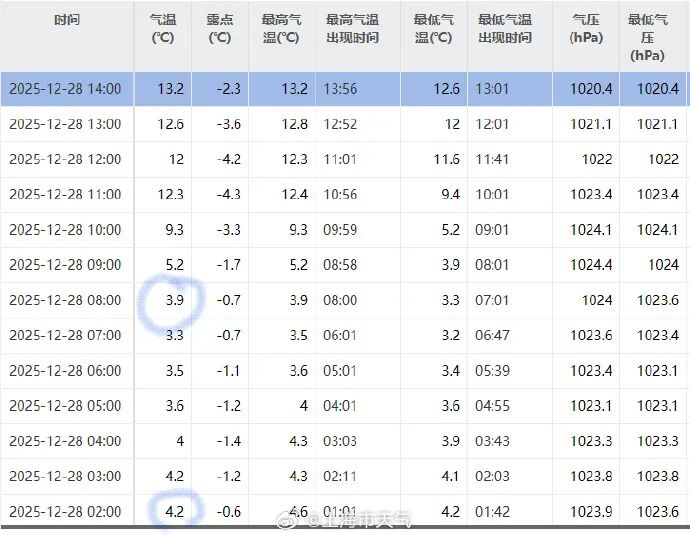Click the -4.3 dew point value
The height and width of the screenshot is (537, 690).
pyautogui.click(x=228, y=194)
